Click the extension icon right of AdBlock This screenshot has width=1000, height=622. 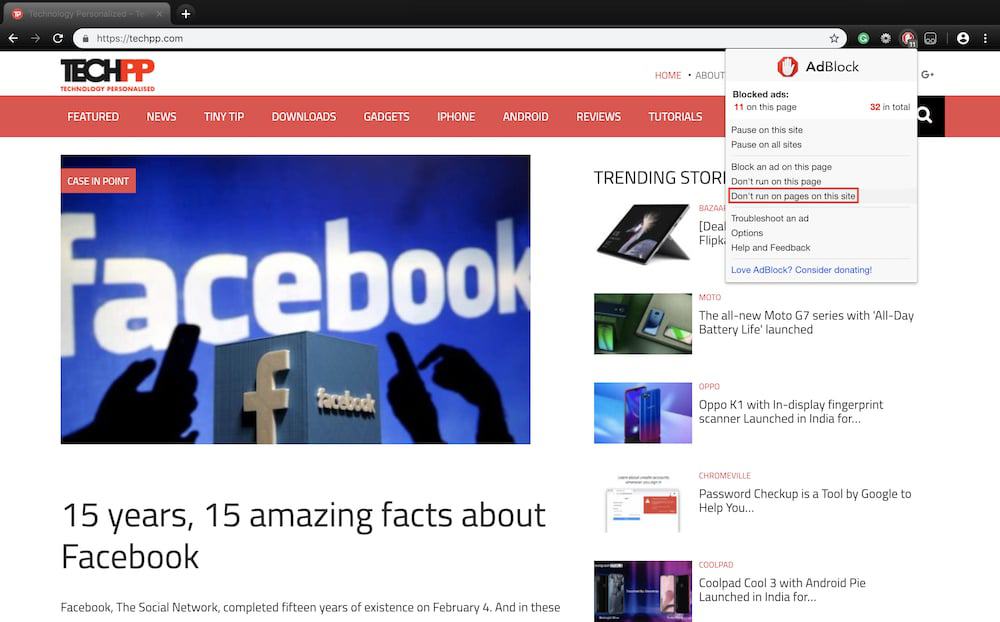[x=930, y=38]
